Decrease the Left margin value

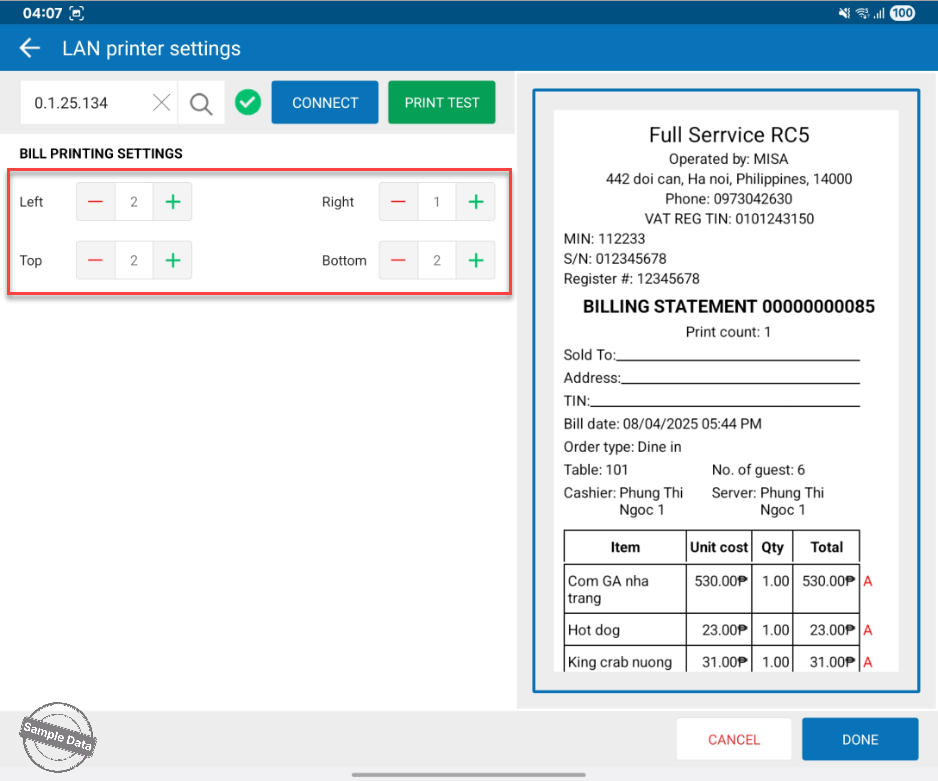click(x=96, y=202)
